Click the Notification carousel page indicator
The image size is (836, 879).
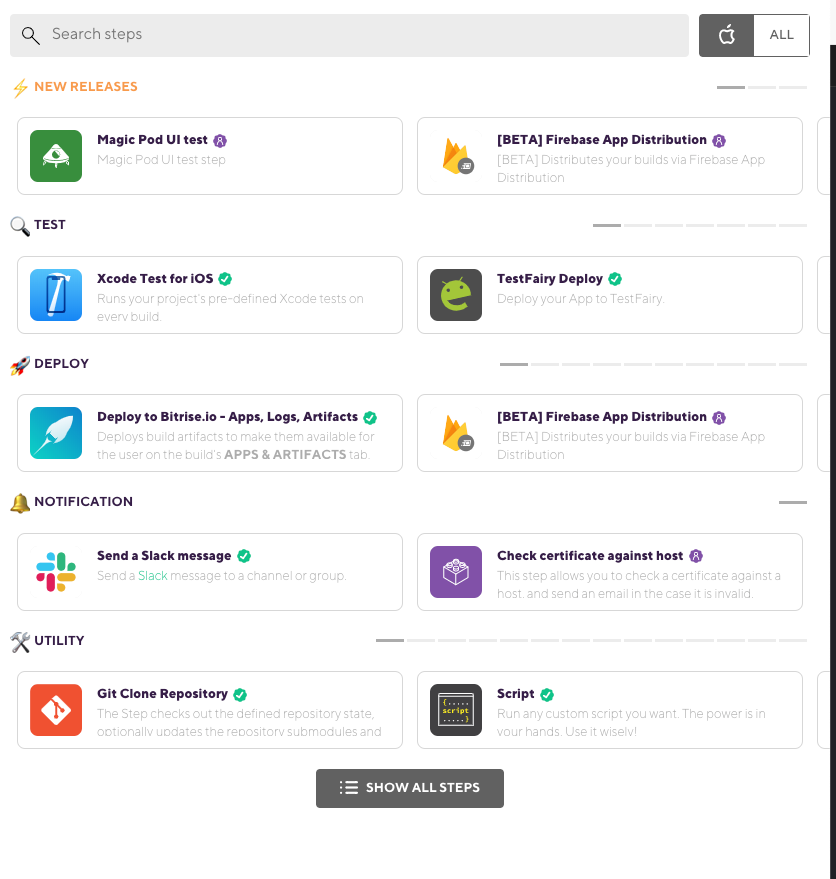pyautogui.click(x=793, y=502)
